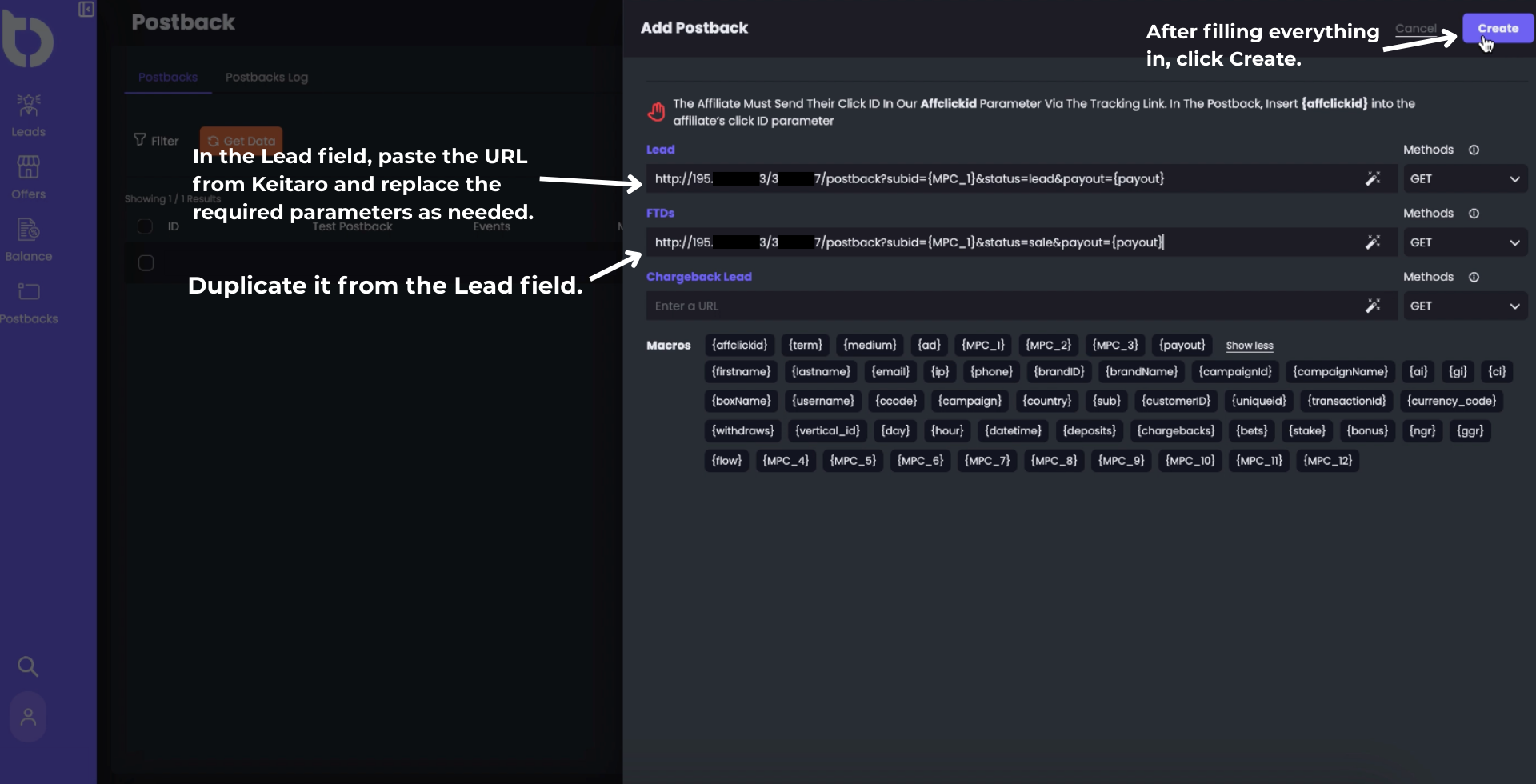
Task: Open the Leads section in the sidebar
Action: (x=28, y=114)
